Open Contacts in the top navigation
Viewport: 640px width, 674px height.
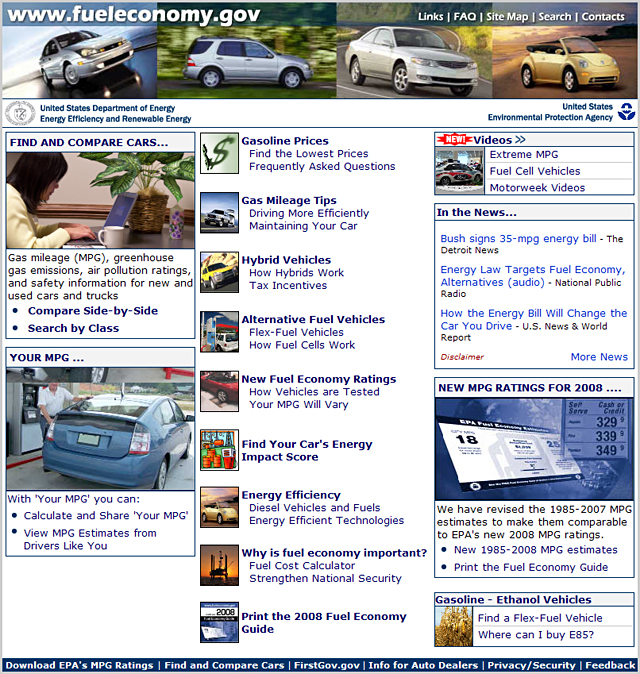click(603, 17)
